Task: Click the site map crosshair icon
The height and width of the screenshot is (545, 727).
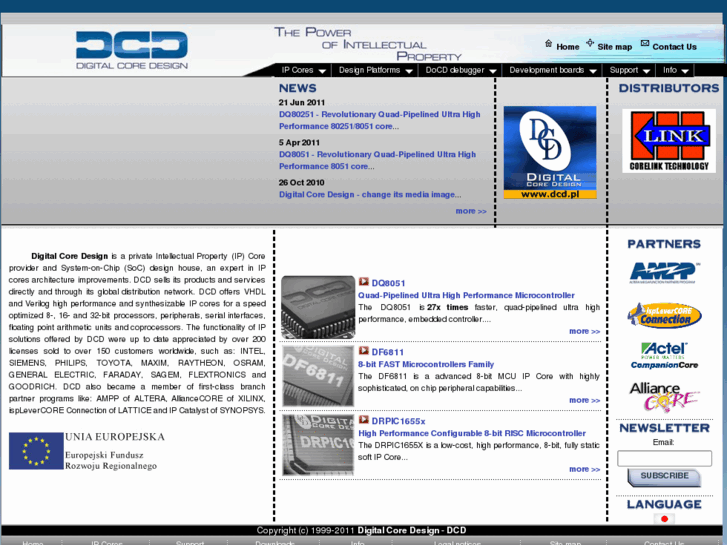Action: [590, 43]
